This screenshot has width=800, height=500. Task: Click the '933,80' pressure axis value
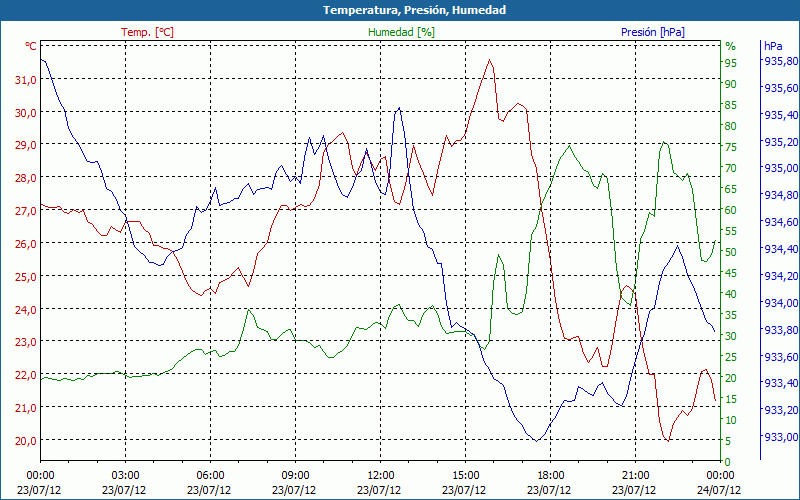pyautogui.click(x=780, y=330)
